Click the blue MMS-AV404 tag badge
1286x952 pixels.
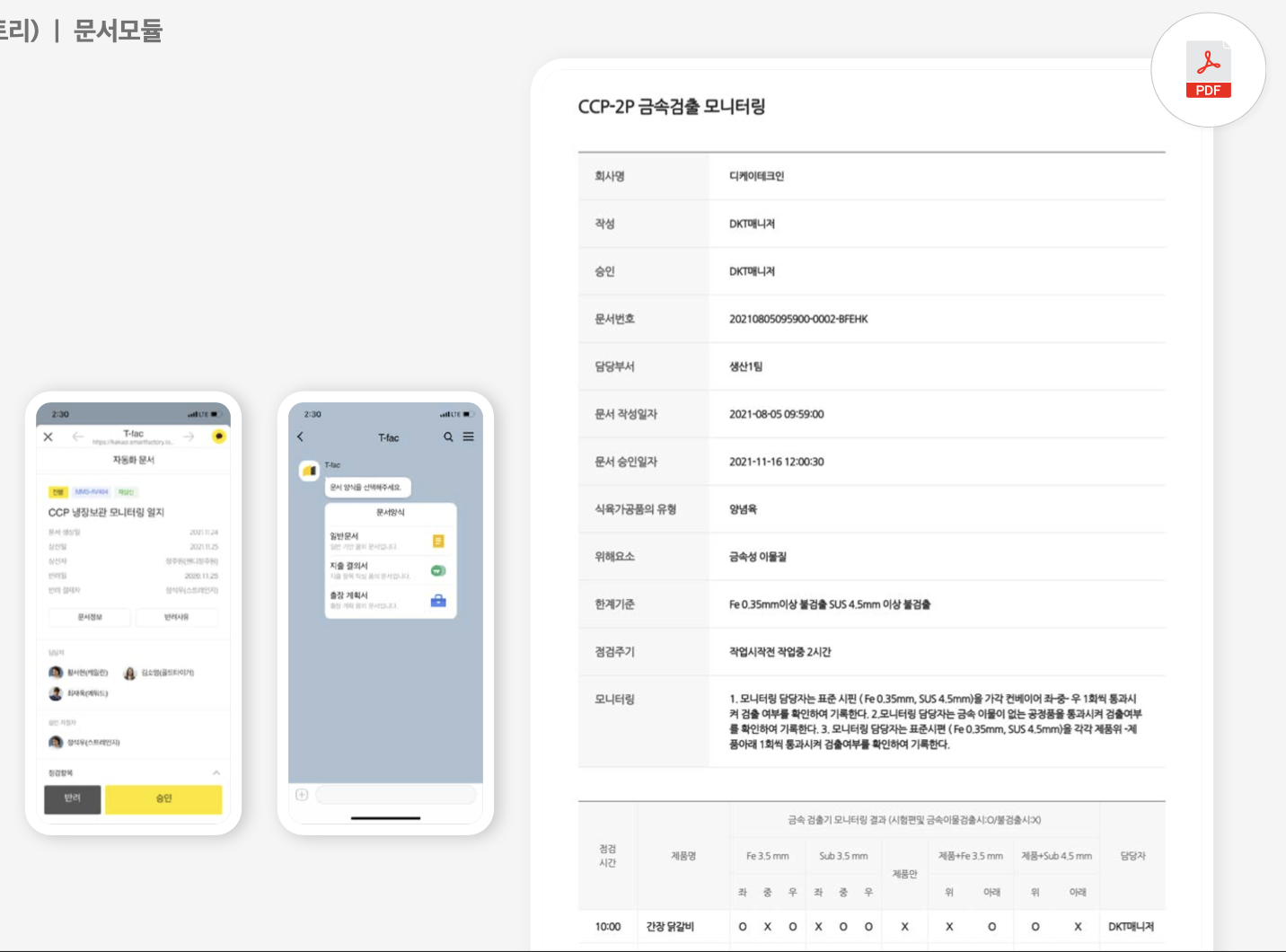(x=92, y=492)
